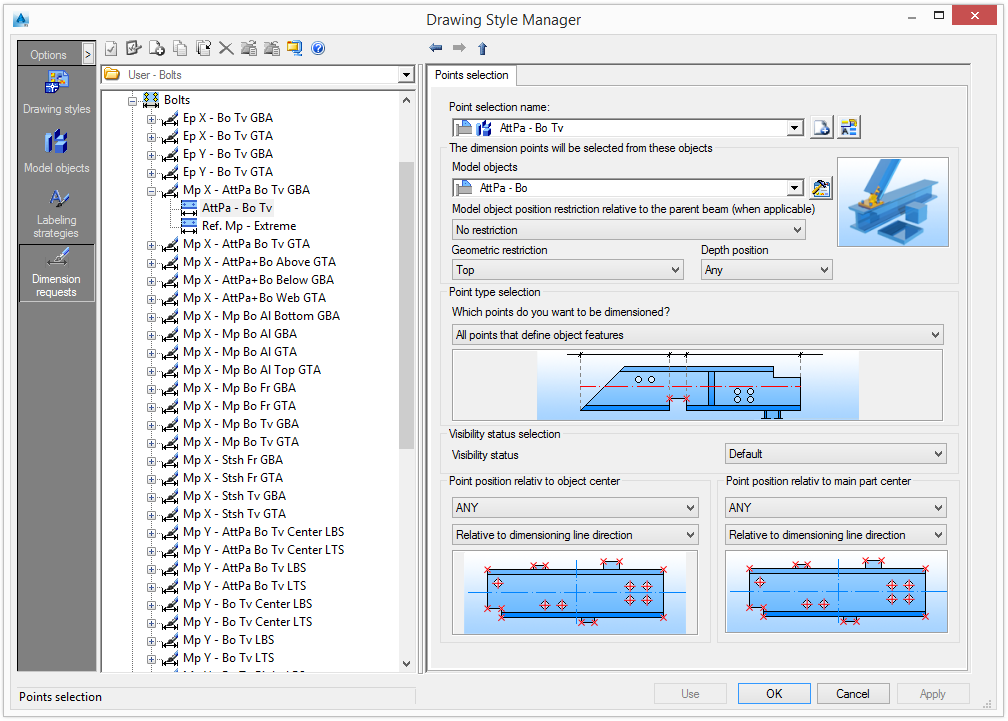Click the Help question mark icon

pyautogui.click(x=318, y=48)
